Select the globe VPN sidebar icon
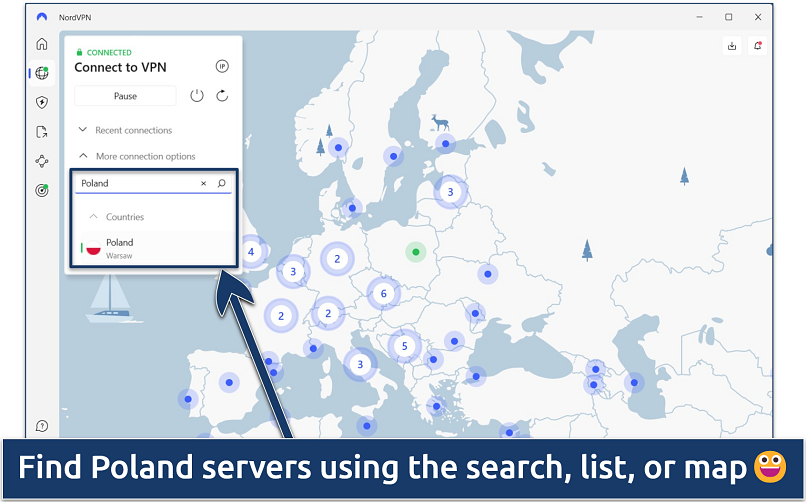806x502 pixels. click(x=41, y=73)
